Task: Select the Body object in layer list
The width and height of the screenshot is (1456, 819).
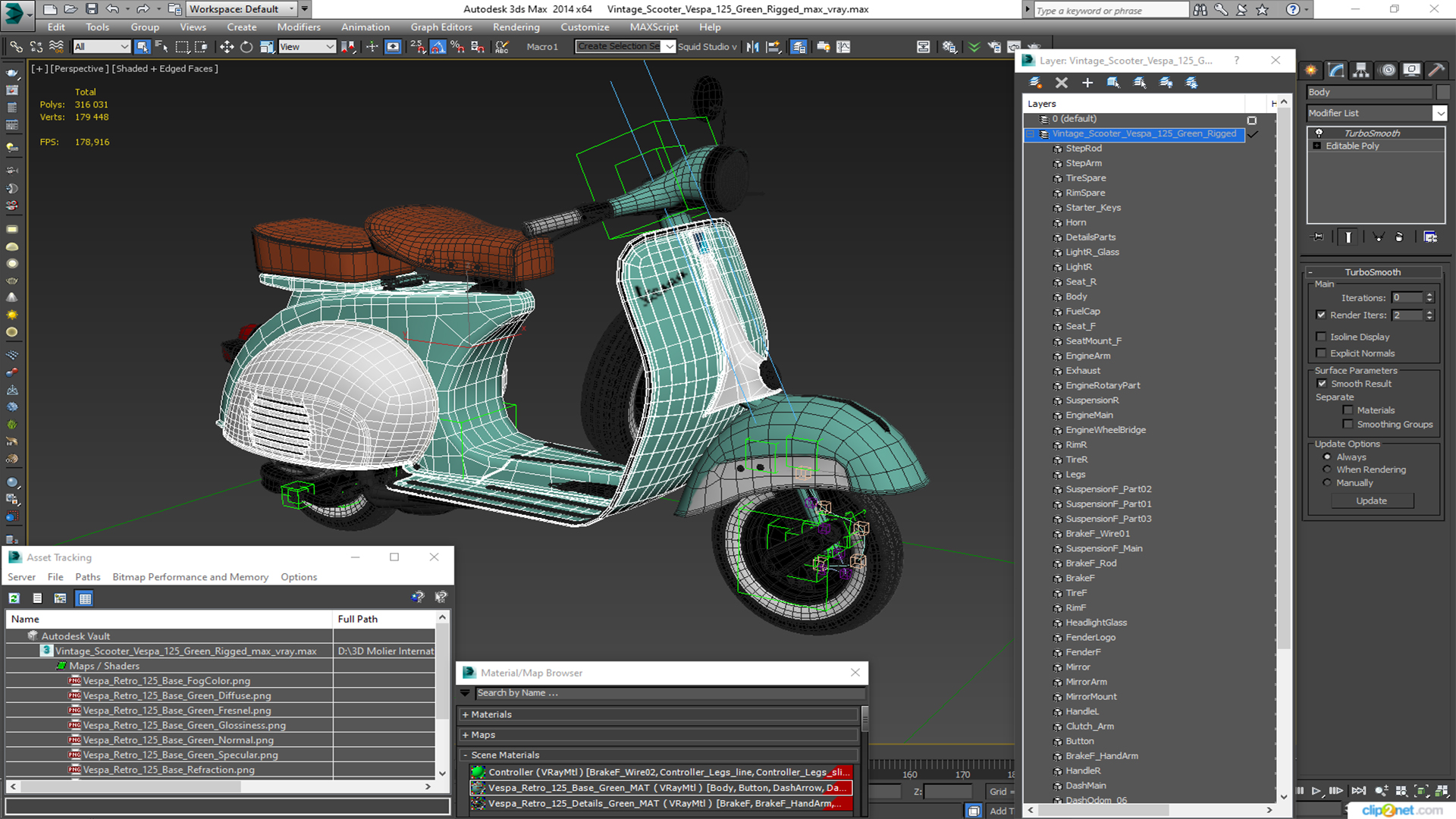Action: [x=1075, y=297]
